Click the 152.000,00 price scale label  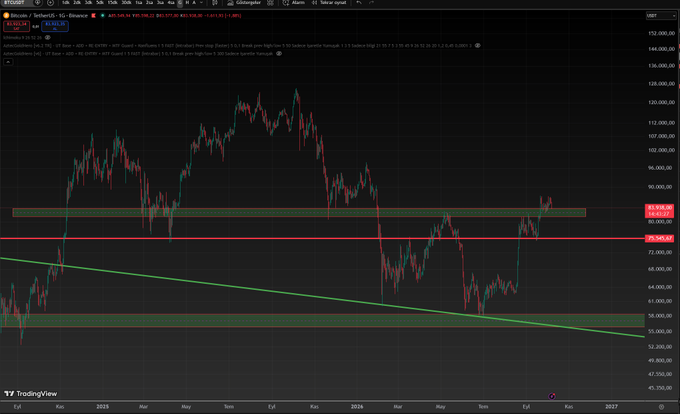661,33
